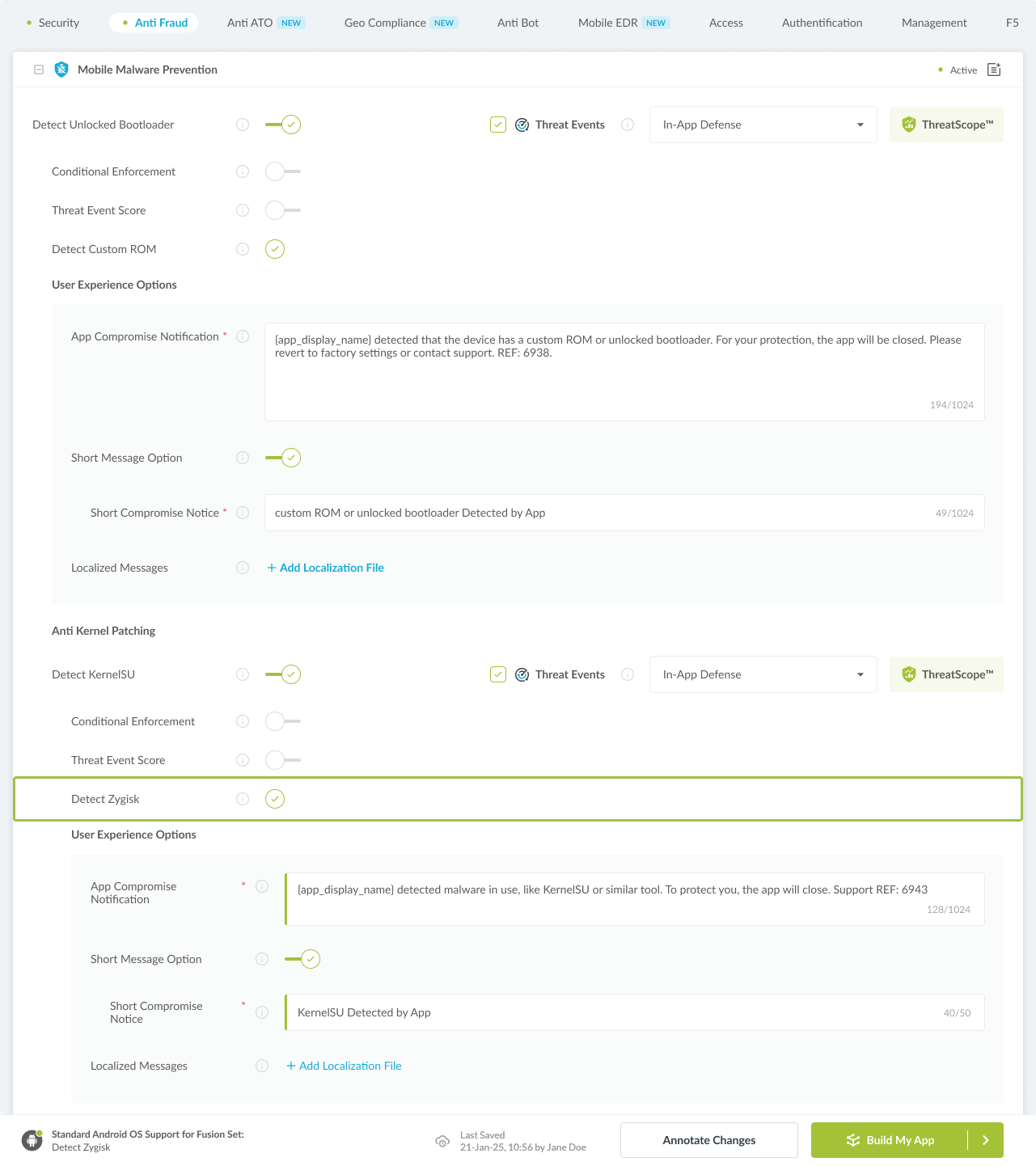Click the Android OS icon in footer
This screenshot has height=1166, width=1036.
click(x=32, y=1140)
